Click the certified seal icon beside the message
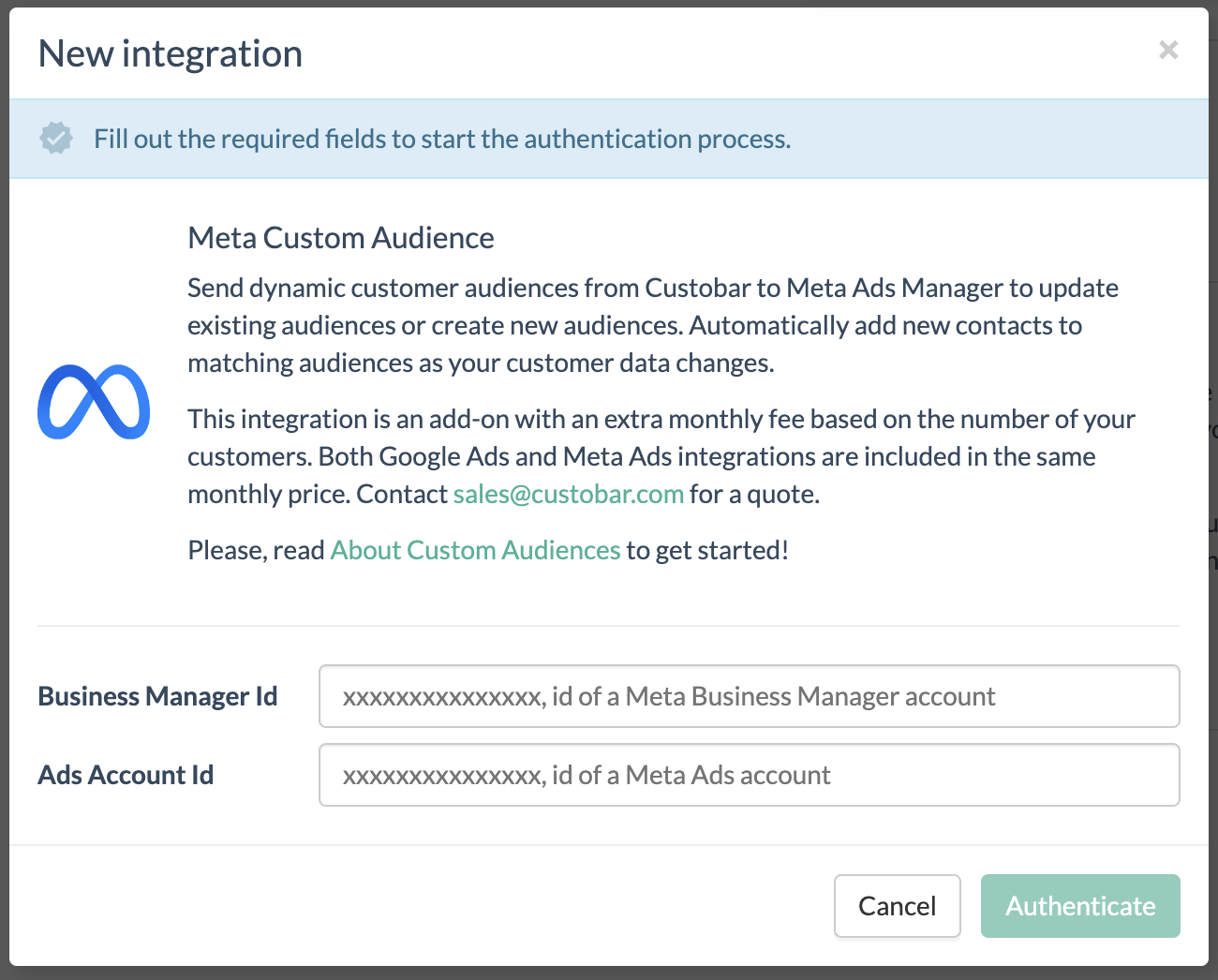The height and width of the screenshot is (980, 1218). [56, 138]
